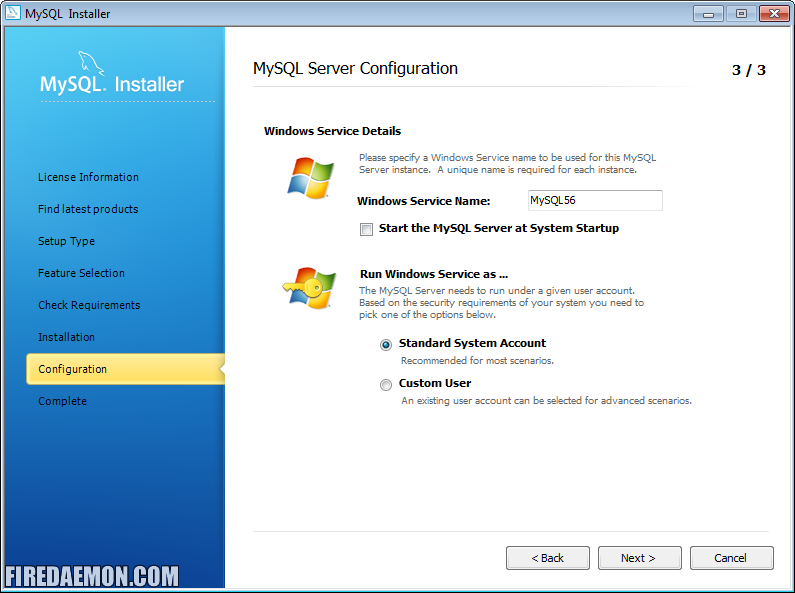Viewport: 795px width, 593px height.
Task: Click the Windows flag logo icon
Action: coord(311,177)
